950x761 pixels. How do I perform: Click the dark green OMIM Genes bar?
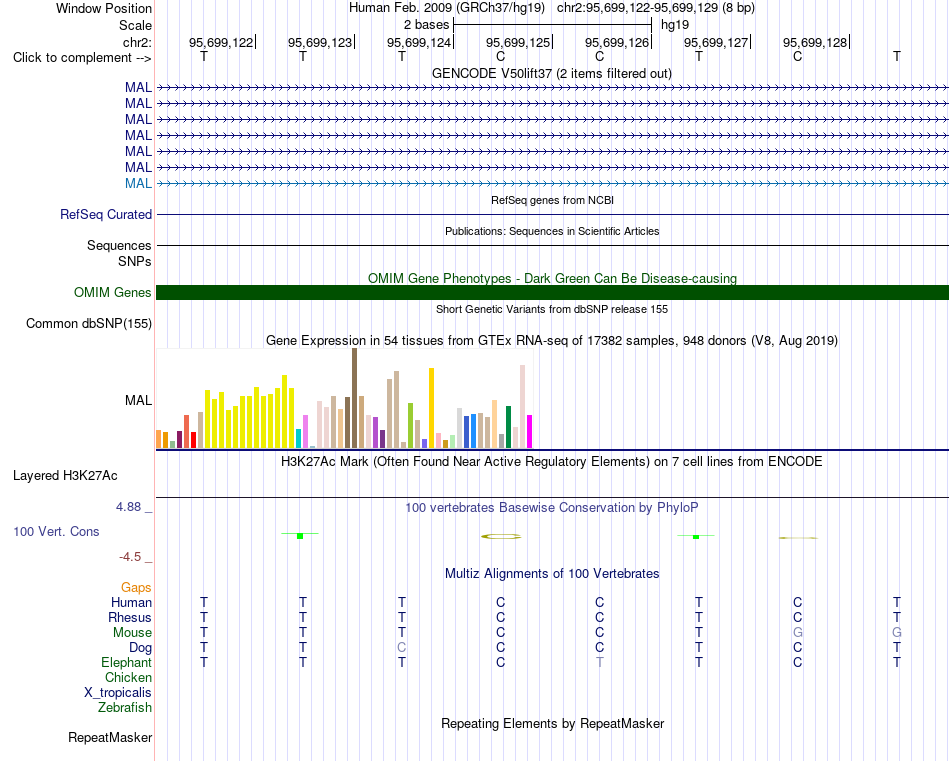point(552,293)
